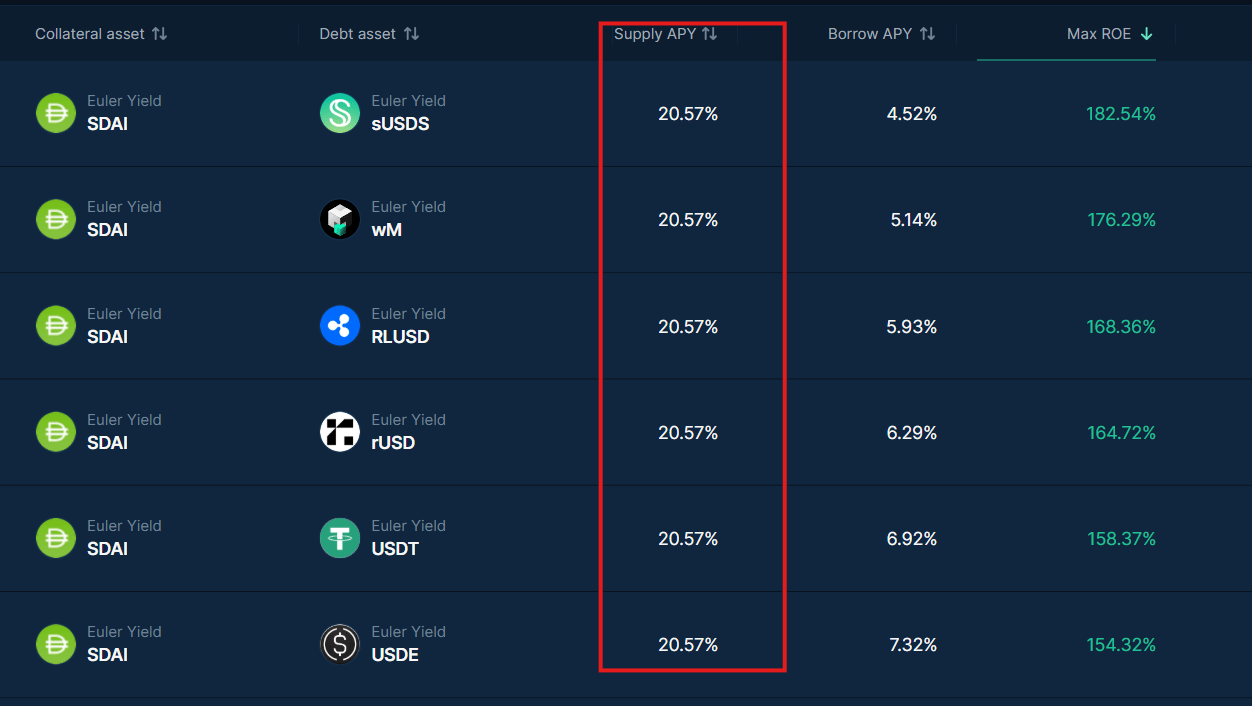This screenshot has height=706, width=1252.
Task: Open the 182.54% Max ROE value
Action: pyautogui.click(x=1121, y=114)
